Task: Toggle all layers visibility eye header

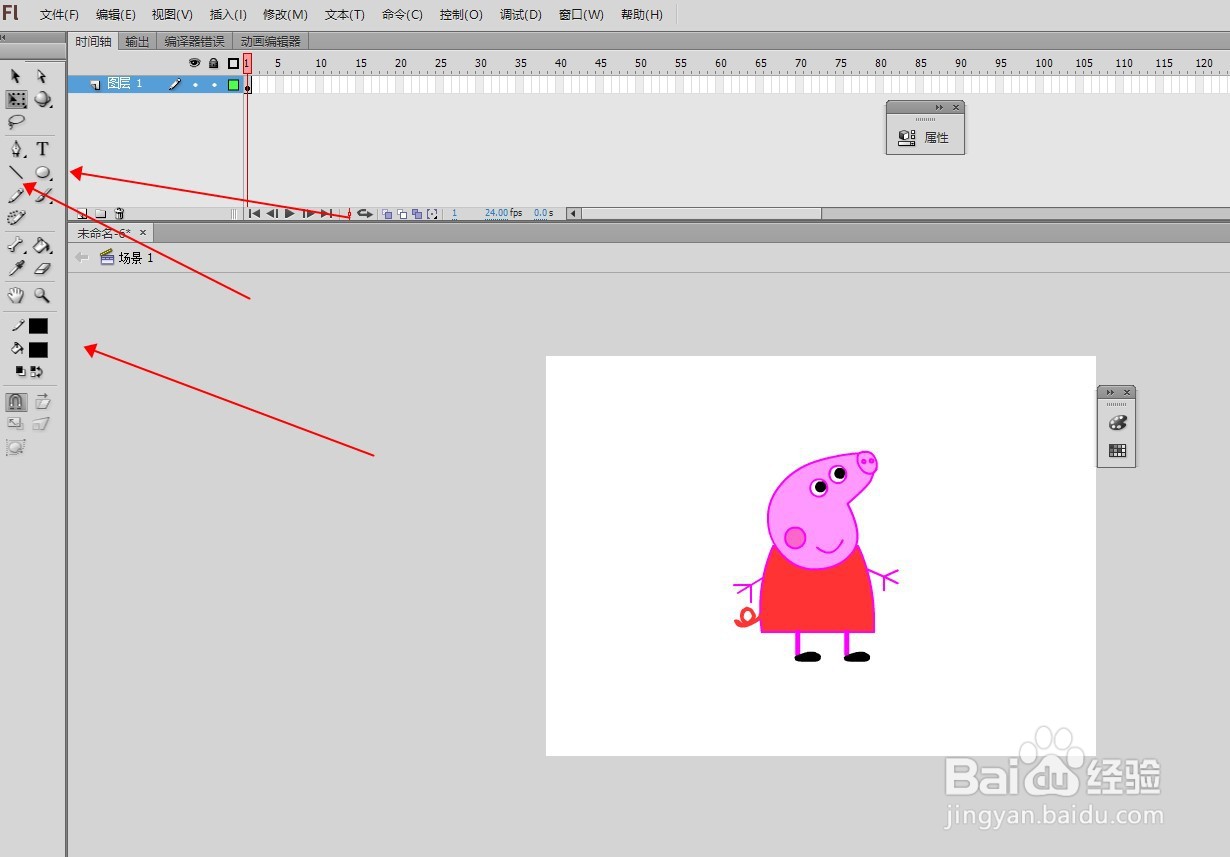Action: coord(195,63)
